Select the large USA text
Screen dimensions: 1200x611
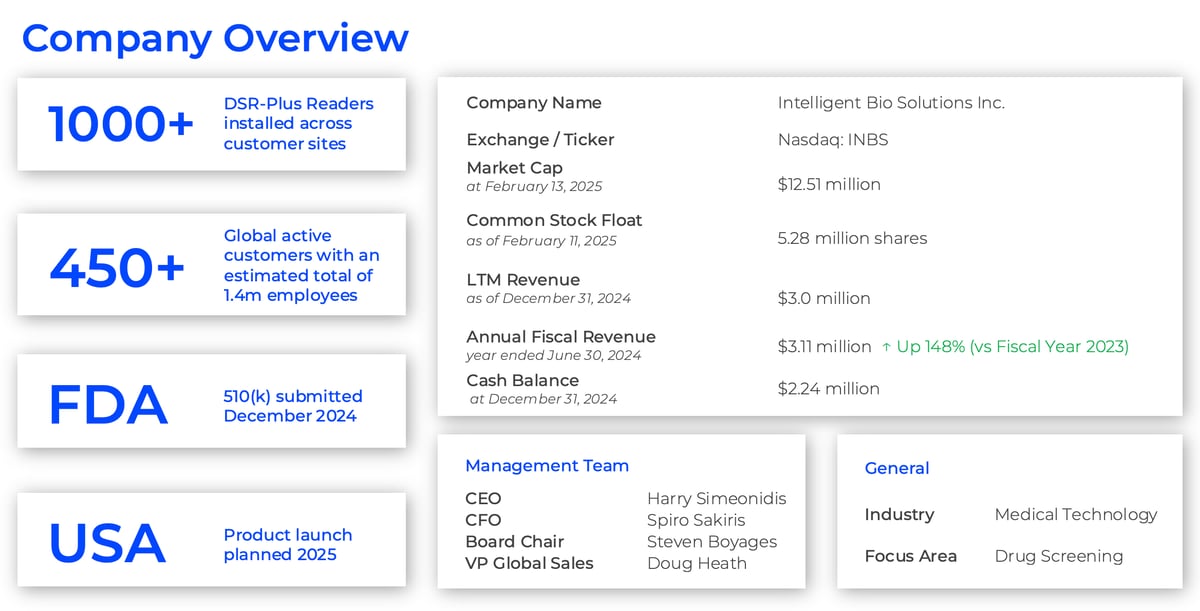107,543
